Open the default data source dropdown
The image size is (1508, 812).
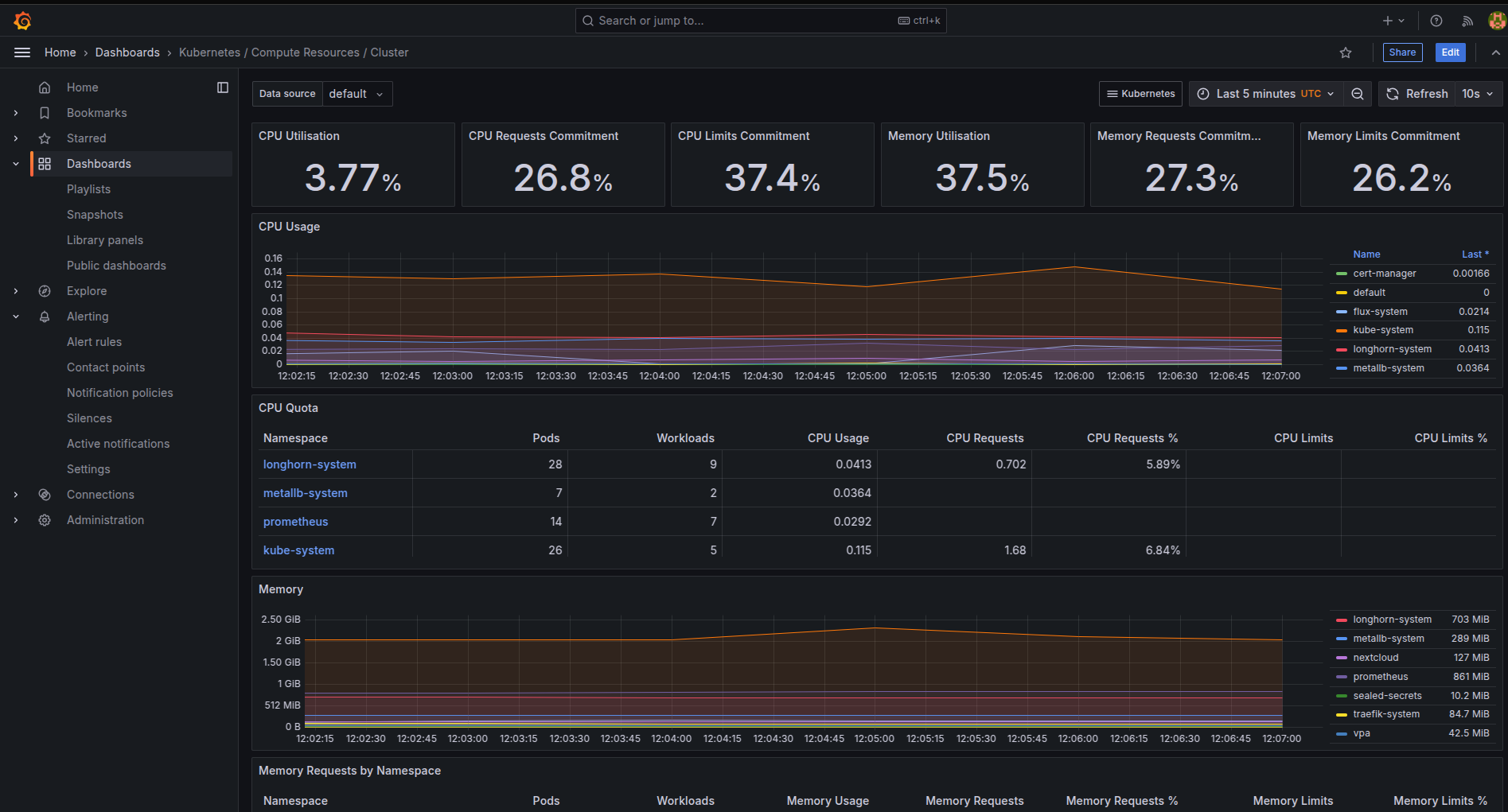[x=357, y=94]
